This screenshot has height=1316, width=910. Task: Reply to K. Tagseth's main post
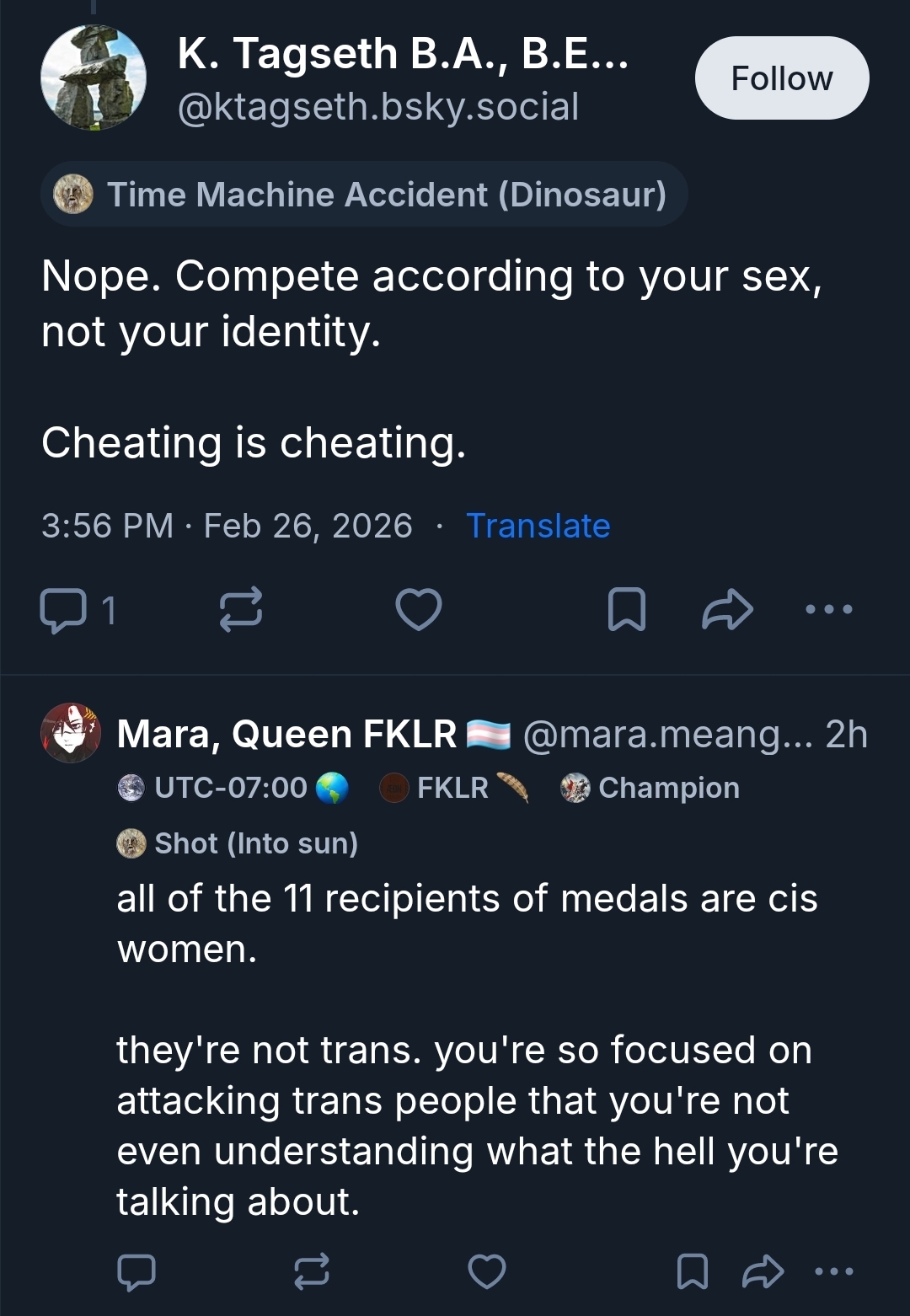(x=64, y=610)
